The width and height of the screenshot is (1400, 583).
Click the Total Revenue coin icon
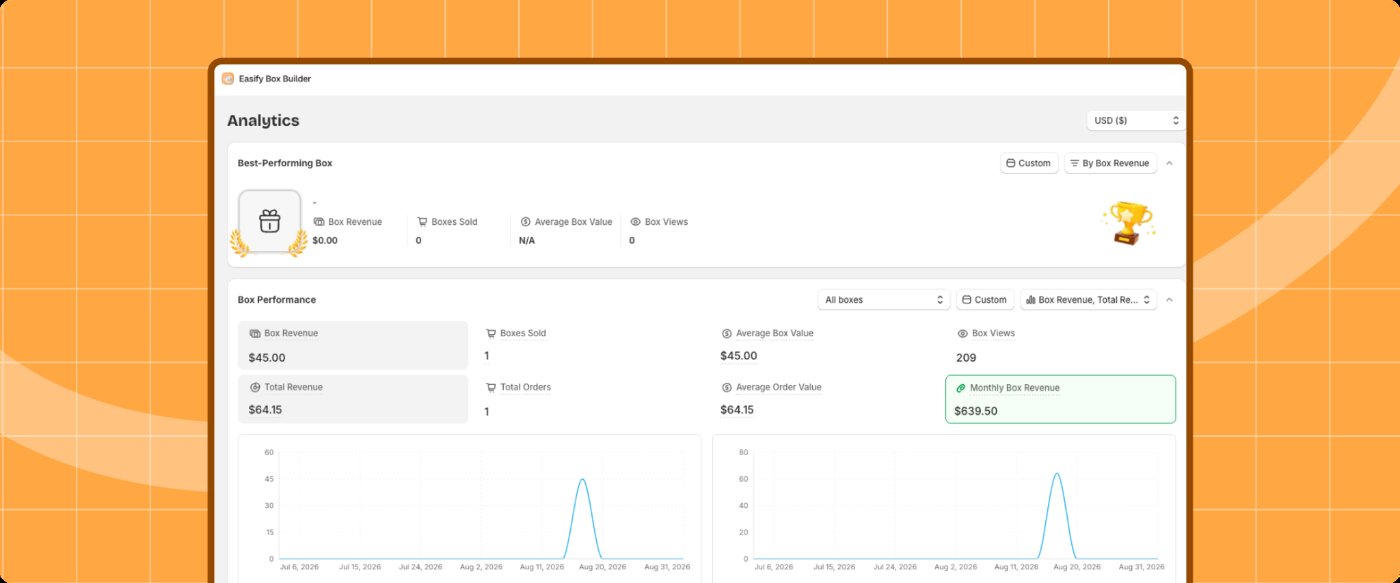(x=255, y=387)
